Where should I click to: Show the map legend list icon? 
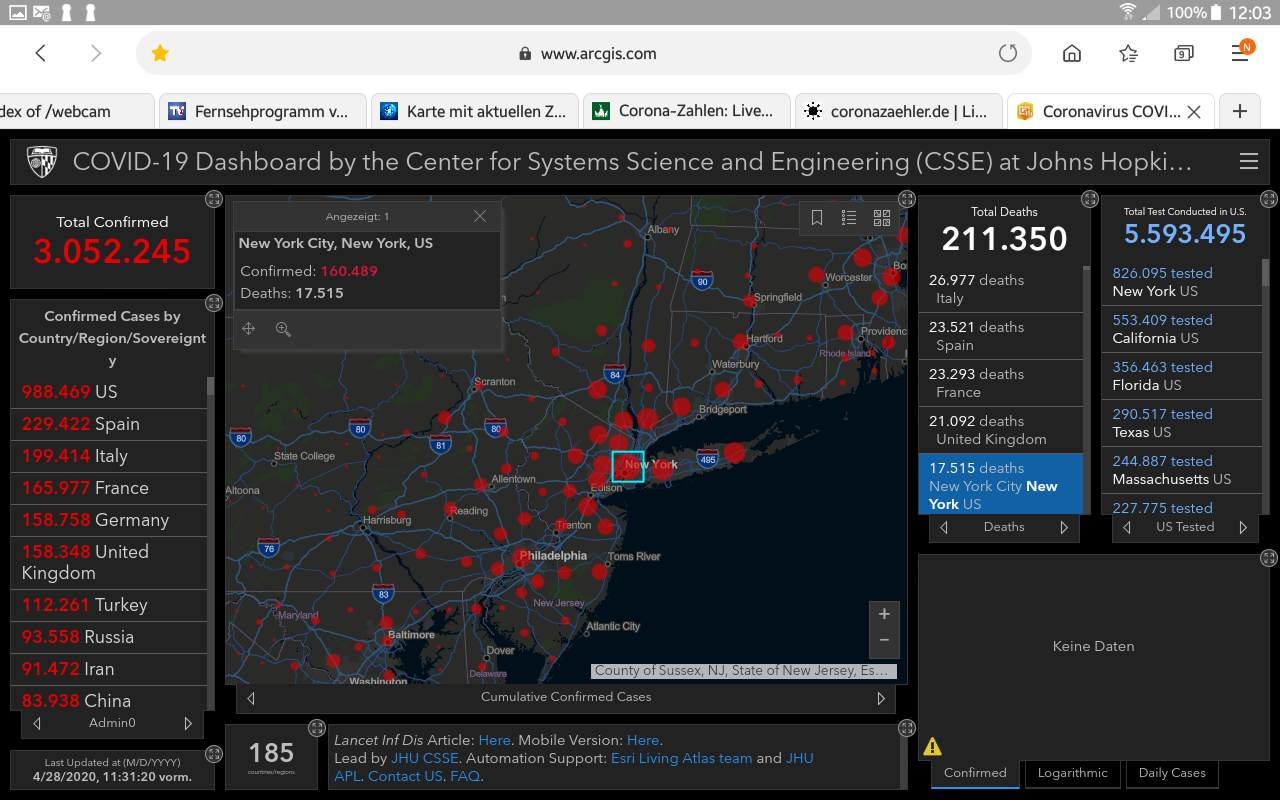849,218
